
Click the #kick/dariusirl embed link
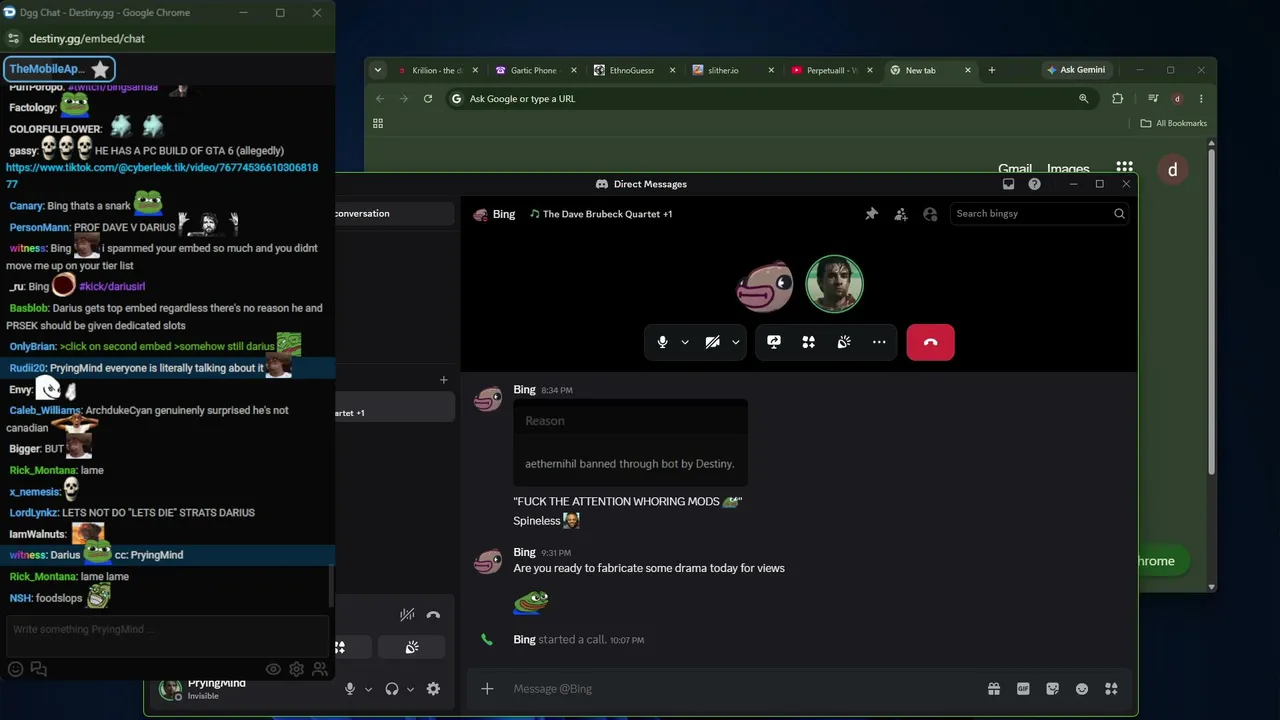(x=112, y=286)
